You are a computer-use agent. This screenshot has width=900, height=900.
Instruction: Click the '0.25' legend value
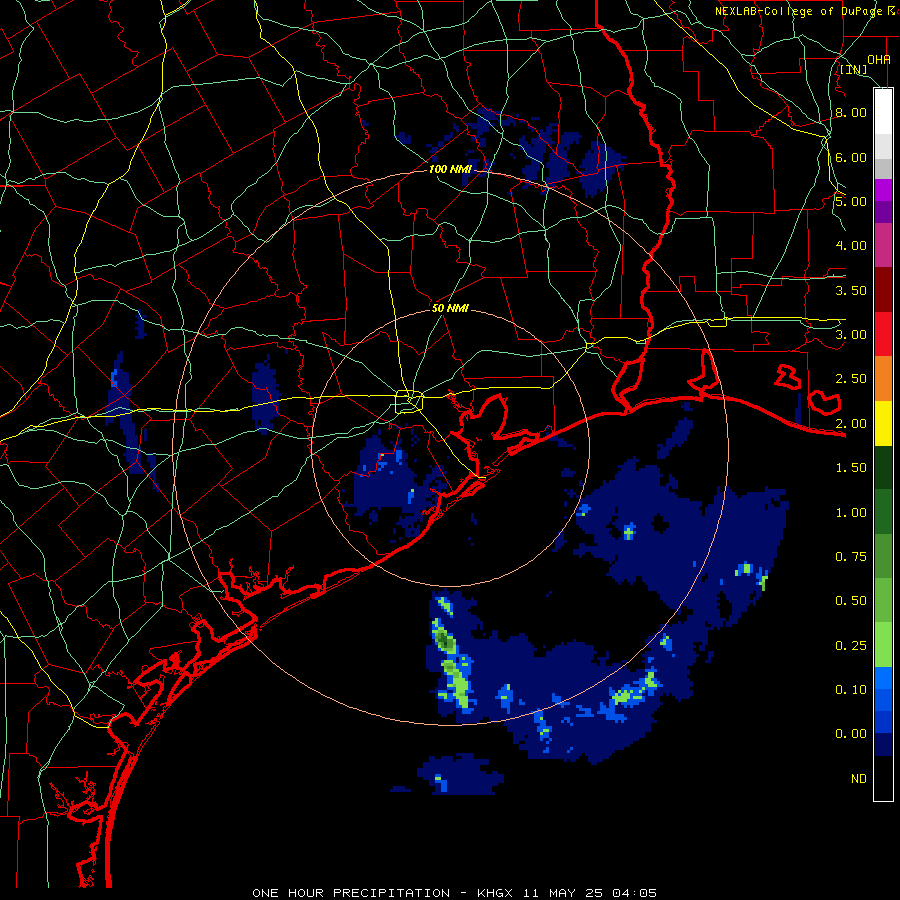[851, 646]
